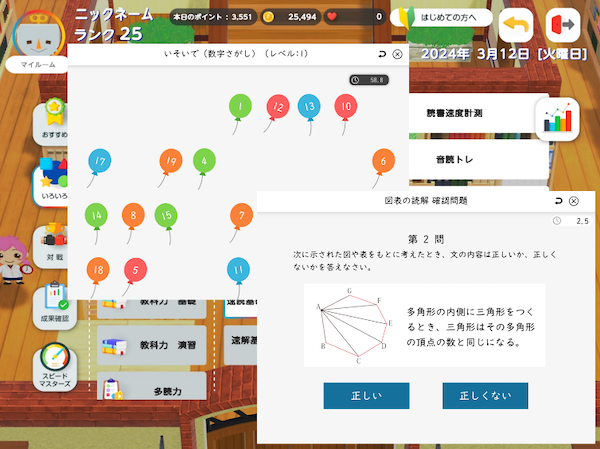600x449 pixels.
Task: Answer 正しい for question 2
Action: pos(366,396)
